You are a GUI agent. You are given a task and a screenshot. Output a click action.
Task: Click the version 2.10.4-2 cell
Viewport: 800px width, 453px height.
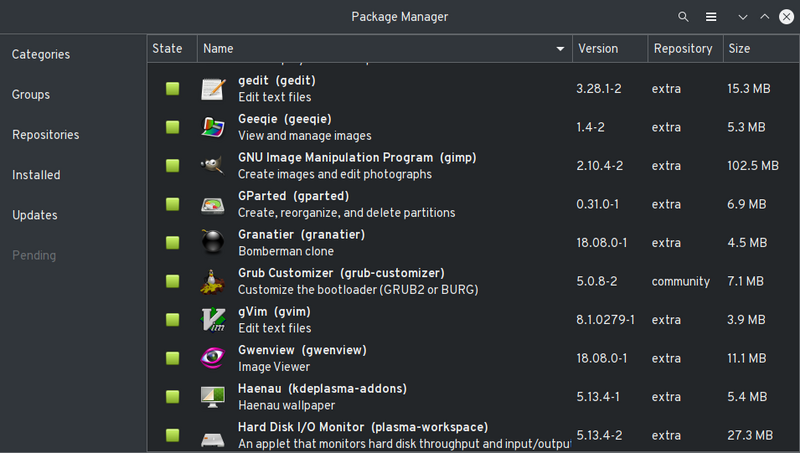pos(599,166)
